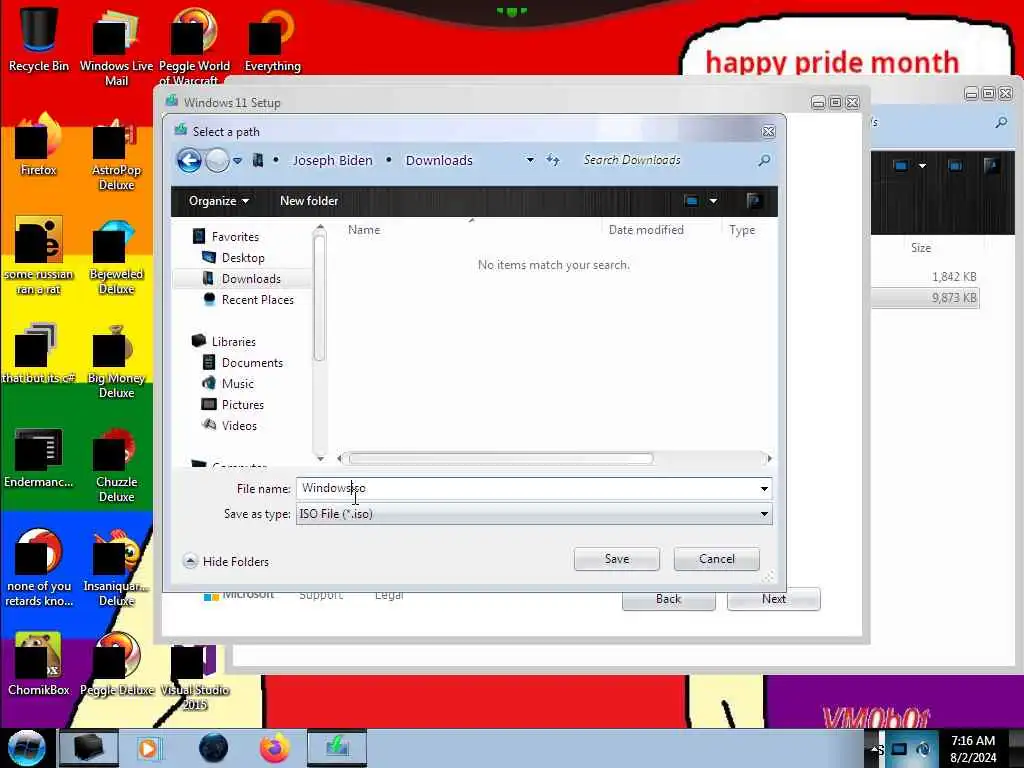Go back in Select a path dialog

[189, 160]
